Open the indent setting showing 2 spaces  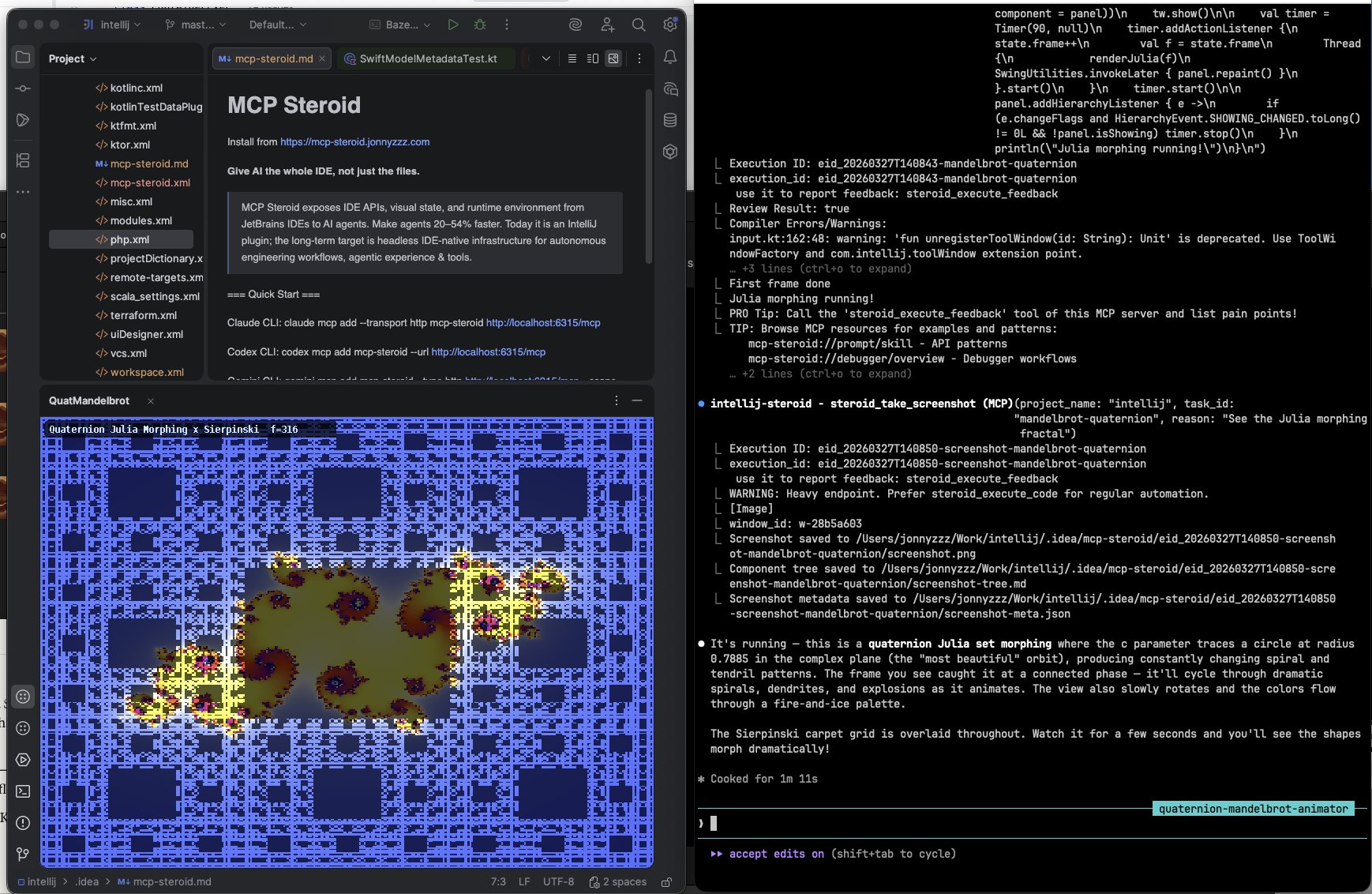point(618,881)
